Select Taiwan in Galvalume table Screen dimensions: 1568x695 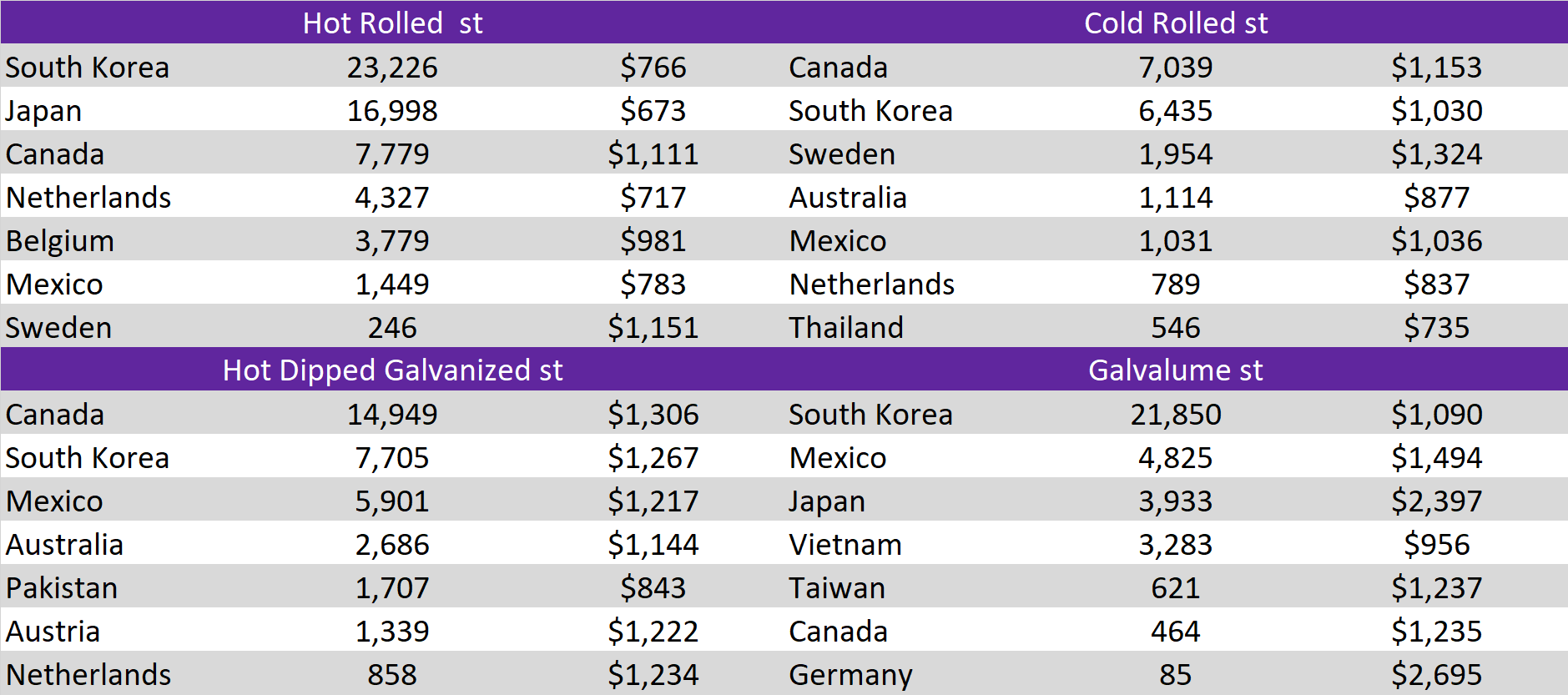837,587
